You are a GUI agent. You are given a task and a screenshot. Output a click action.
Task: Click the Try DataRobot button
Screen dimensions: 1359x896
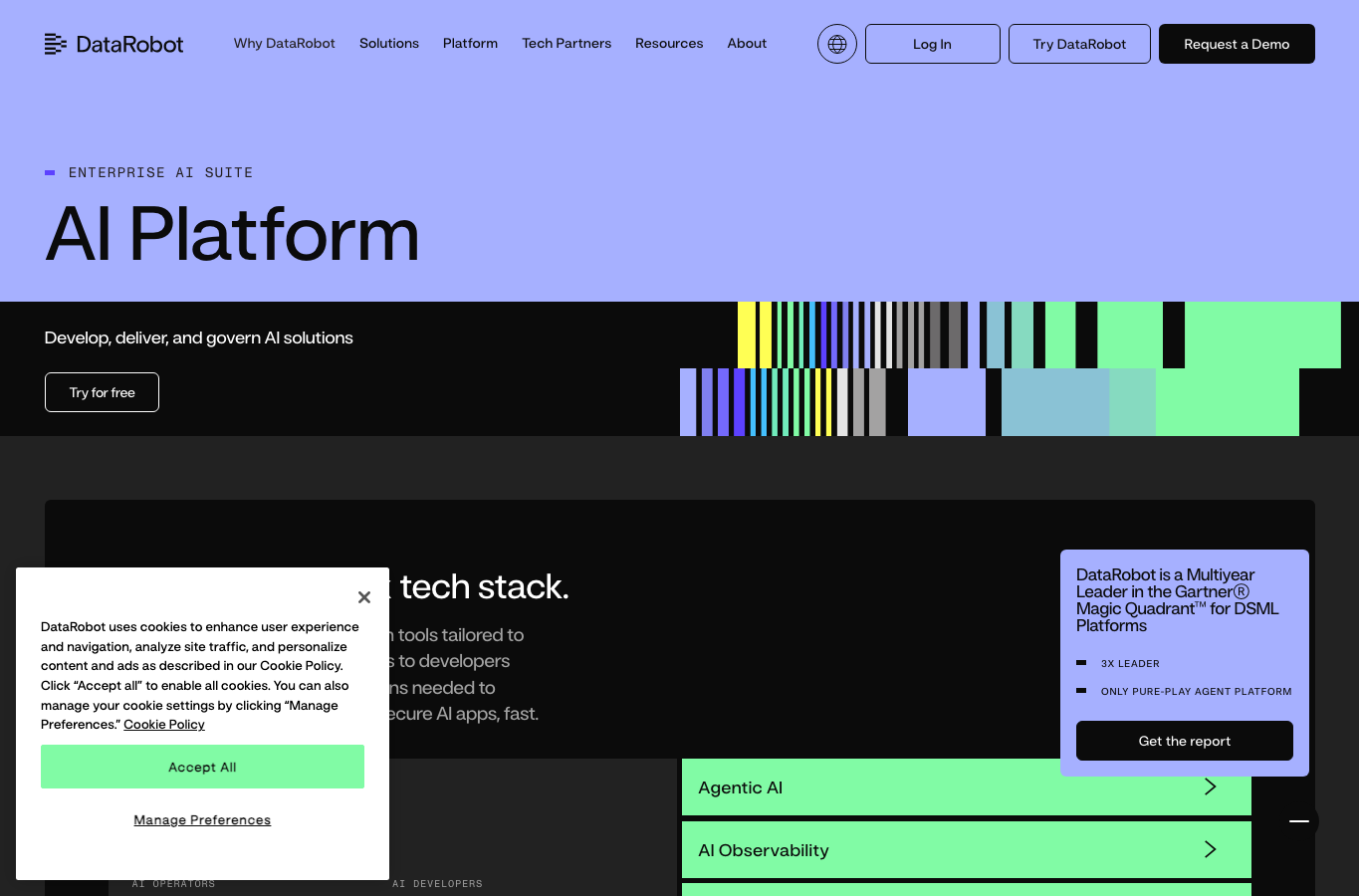pos(1079,44)
